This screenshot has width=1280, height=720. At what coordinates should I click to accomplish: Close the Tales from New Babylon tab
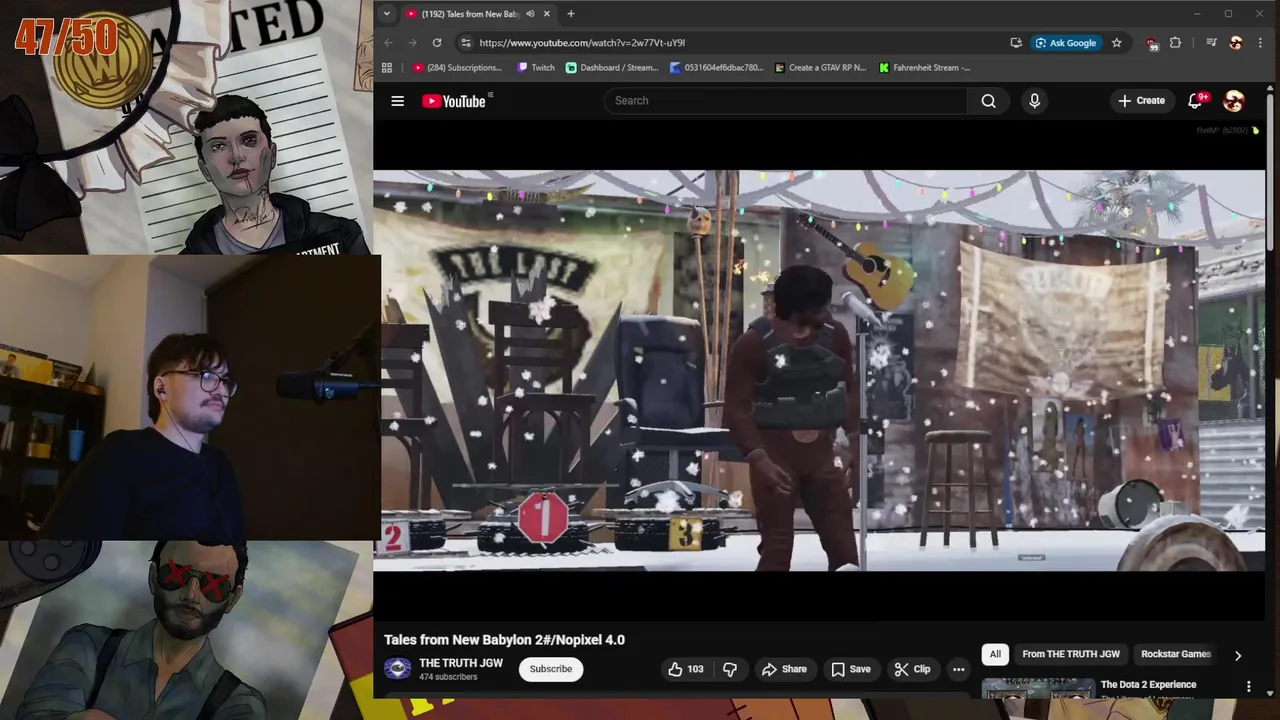[546, 14]
